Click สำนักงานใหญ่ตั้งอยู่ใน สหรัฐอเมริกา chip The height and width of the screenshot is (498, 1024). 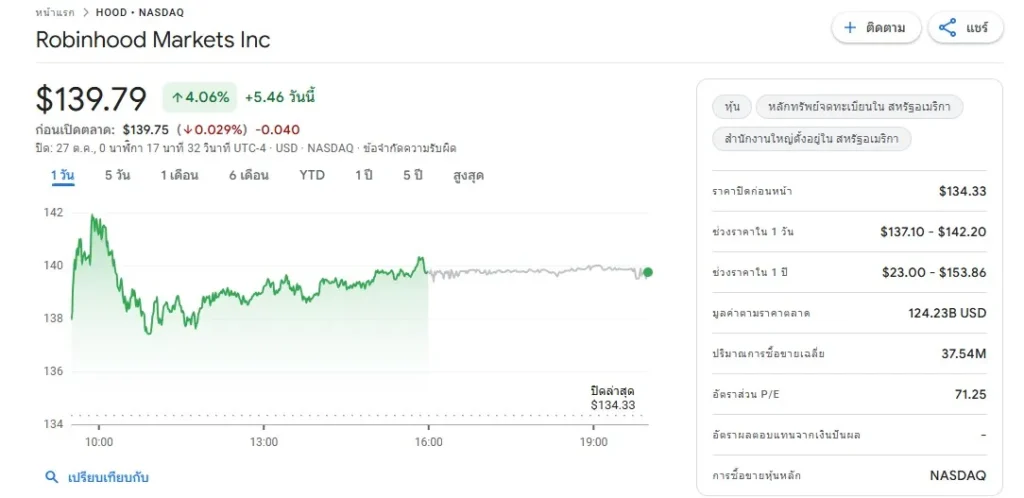812,139
